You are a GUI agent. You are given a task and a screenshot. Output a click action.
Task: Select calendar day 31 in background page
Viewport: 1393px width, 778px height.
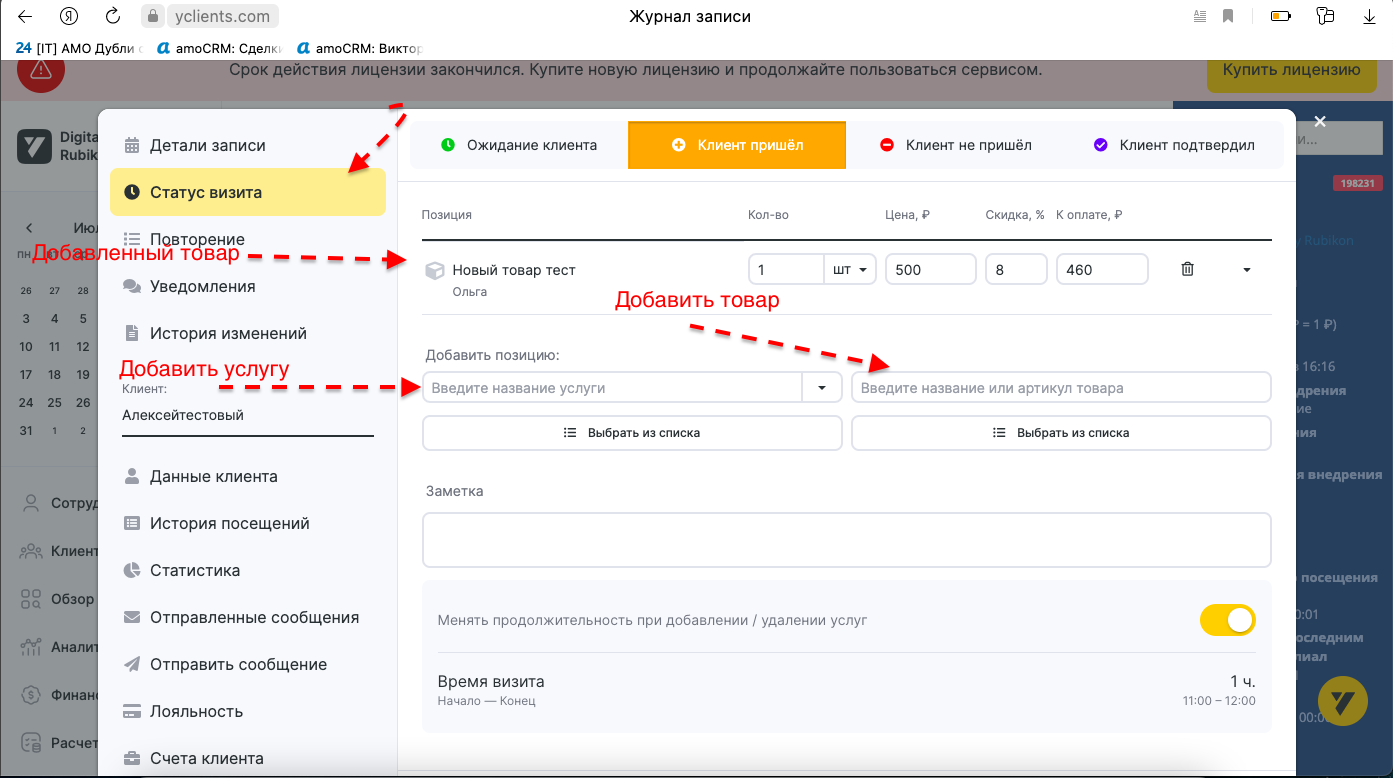point(26,431)
